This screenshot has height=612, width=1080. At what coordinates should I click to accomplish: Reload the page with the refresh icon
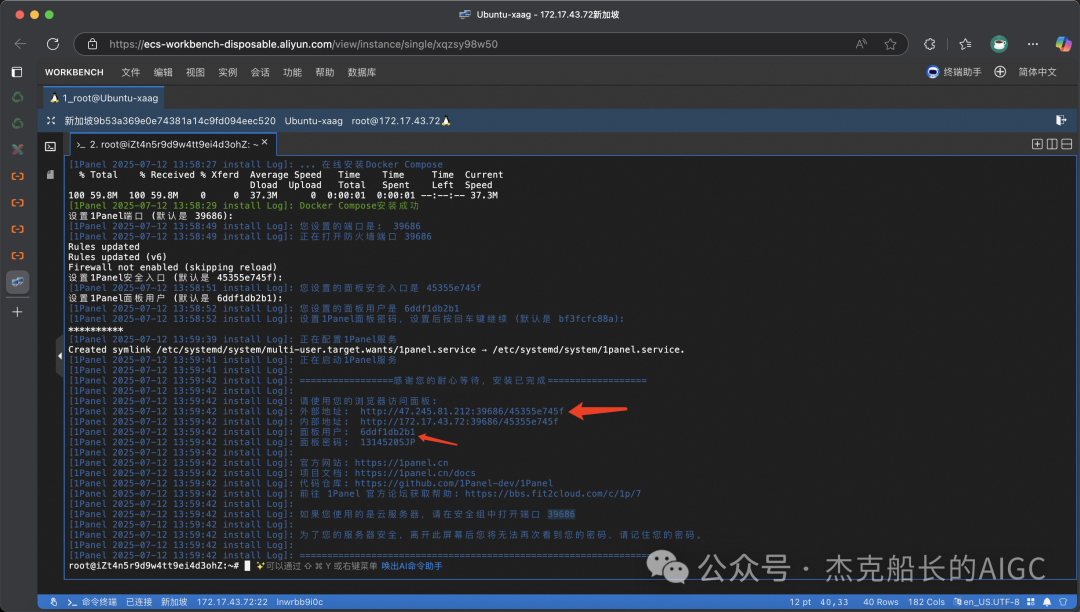[53, 44]
